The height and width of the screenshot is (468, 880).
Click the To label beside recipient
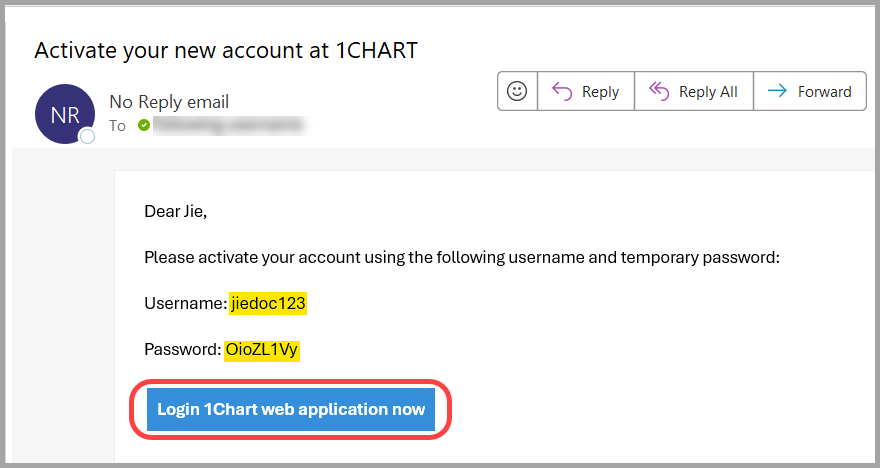click(117, 126)
